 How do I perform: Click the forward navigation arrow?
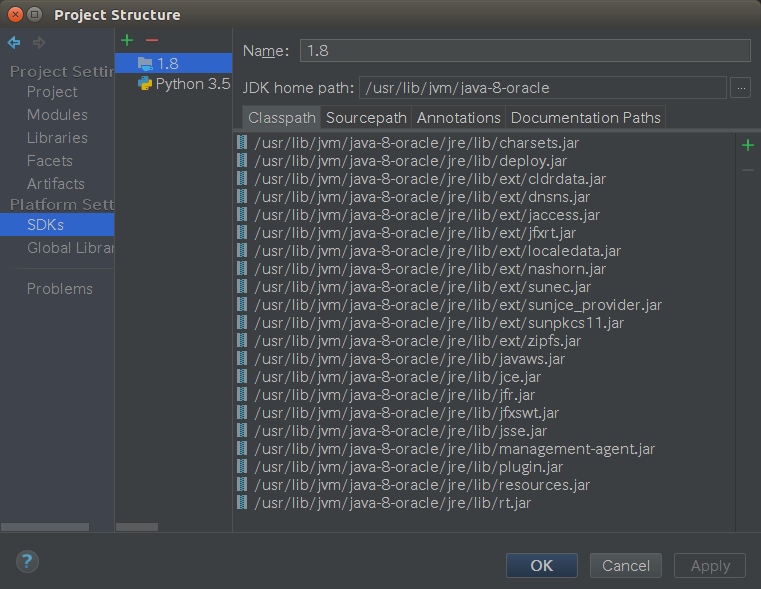pos(39,43)
